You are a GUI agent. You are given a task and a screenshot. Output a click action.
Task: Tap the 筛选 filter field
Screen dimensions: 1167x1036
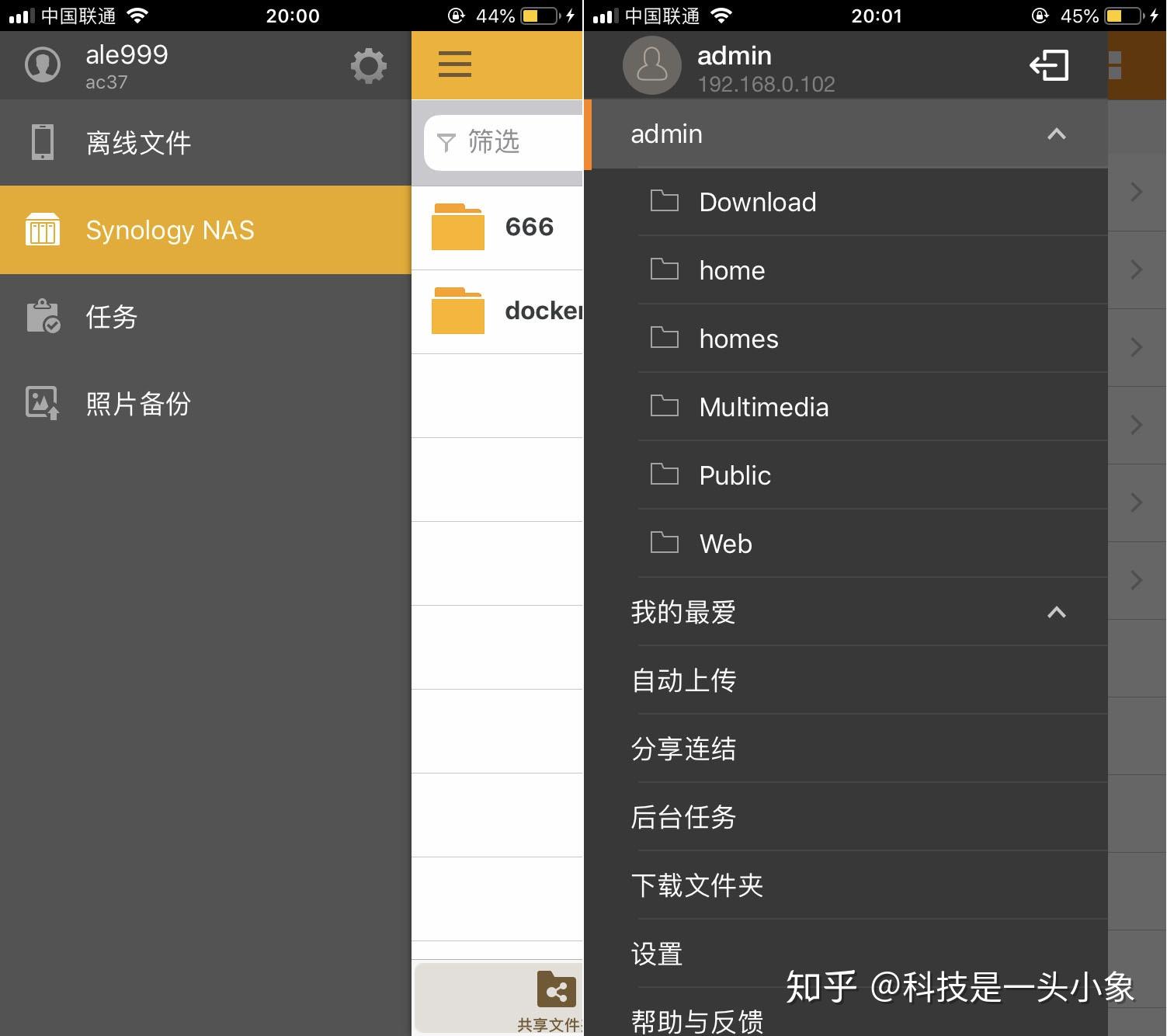tap(504, 142)
